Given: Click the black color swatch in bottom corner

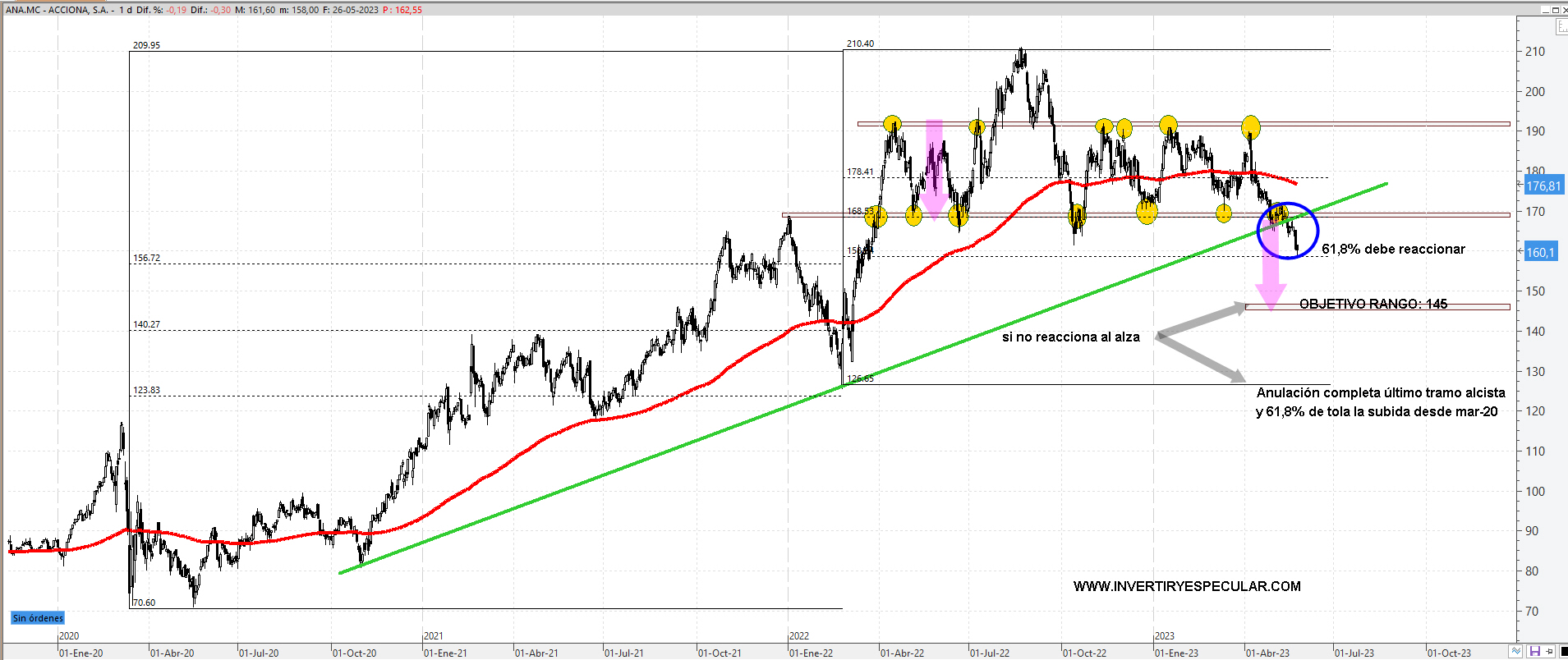Looking at the screenshot, I should pos(1563,652).
